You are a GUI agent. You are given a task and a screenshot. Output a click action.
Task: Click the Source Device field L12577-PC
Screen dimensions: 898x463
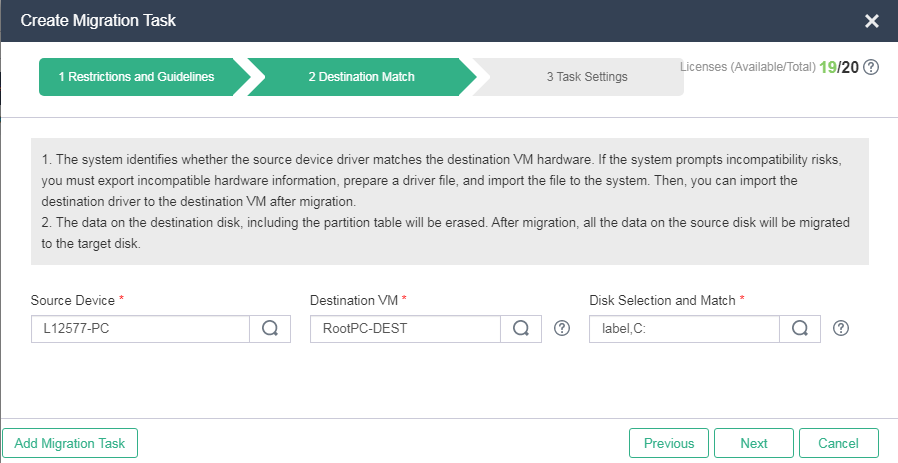tap(140, 329)
